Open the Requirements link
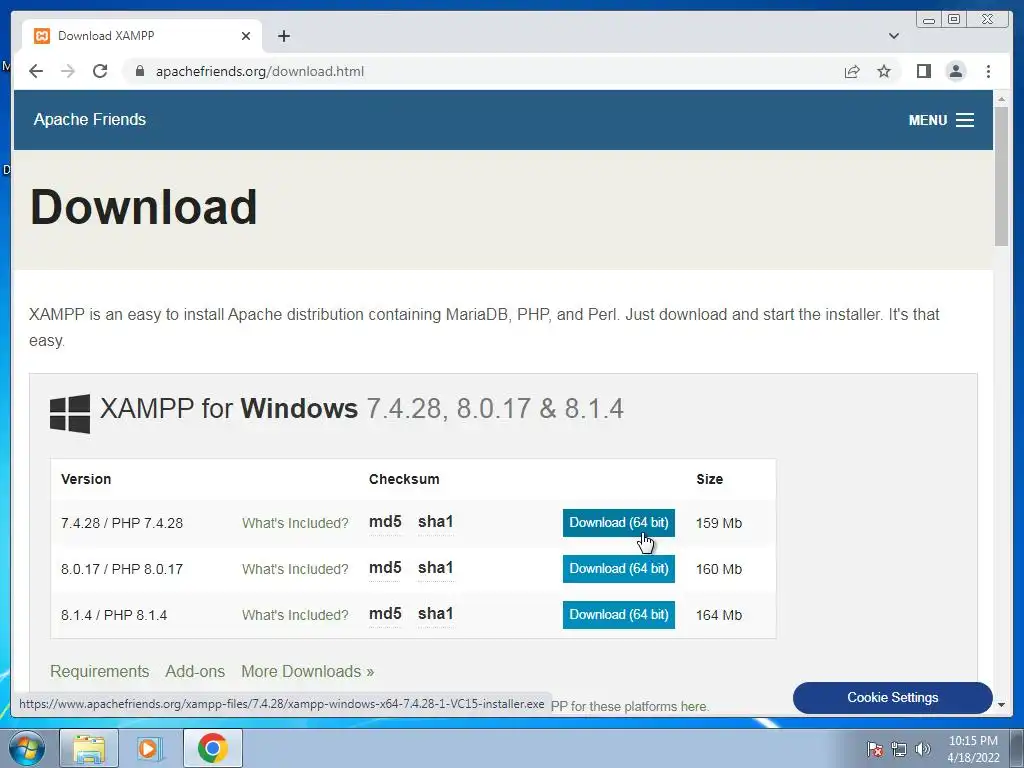The width and height of the screenshot is (1024, 768). [x=100, y=671]
